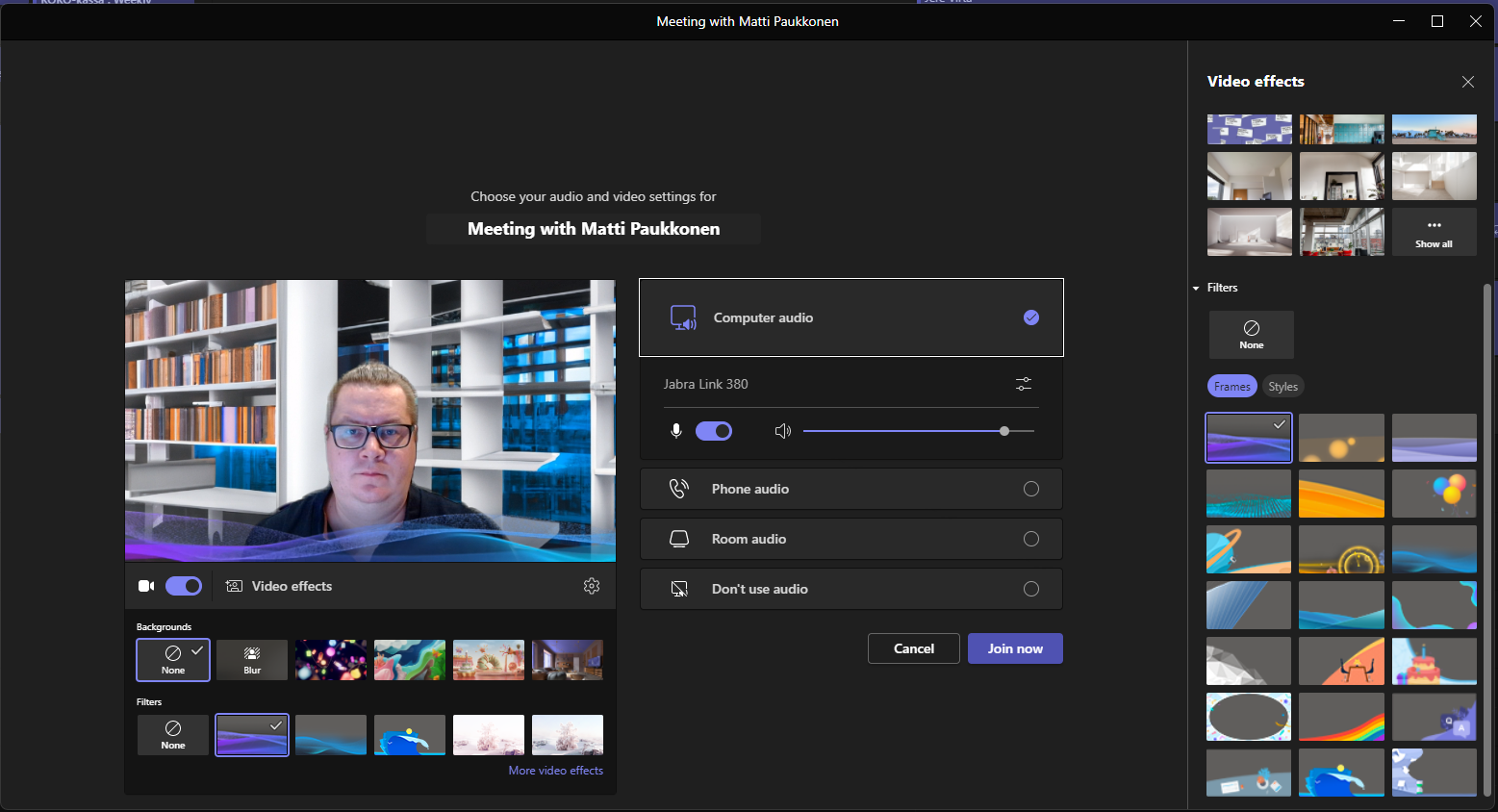
Task: Select None in the Filters row
Action: (172, 734)
